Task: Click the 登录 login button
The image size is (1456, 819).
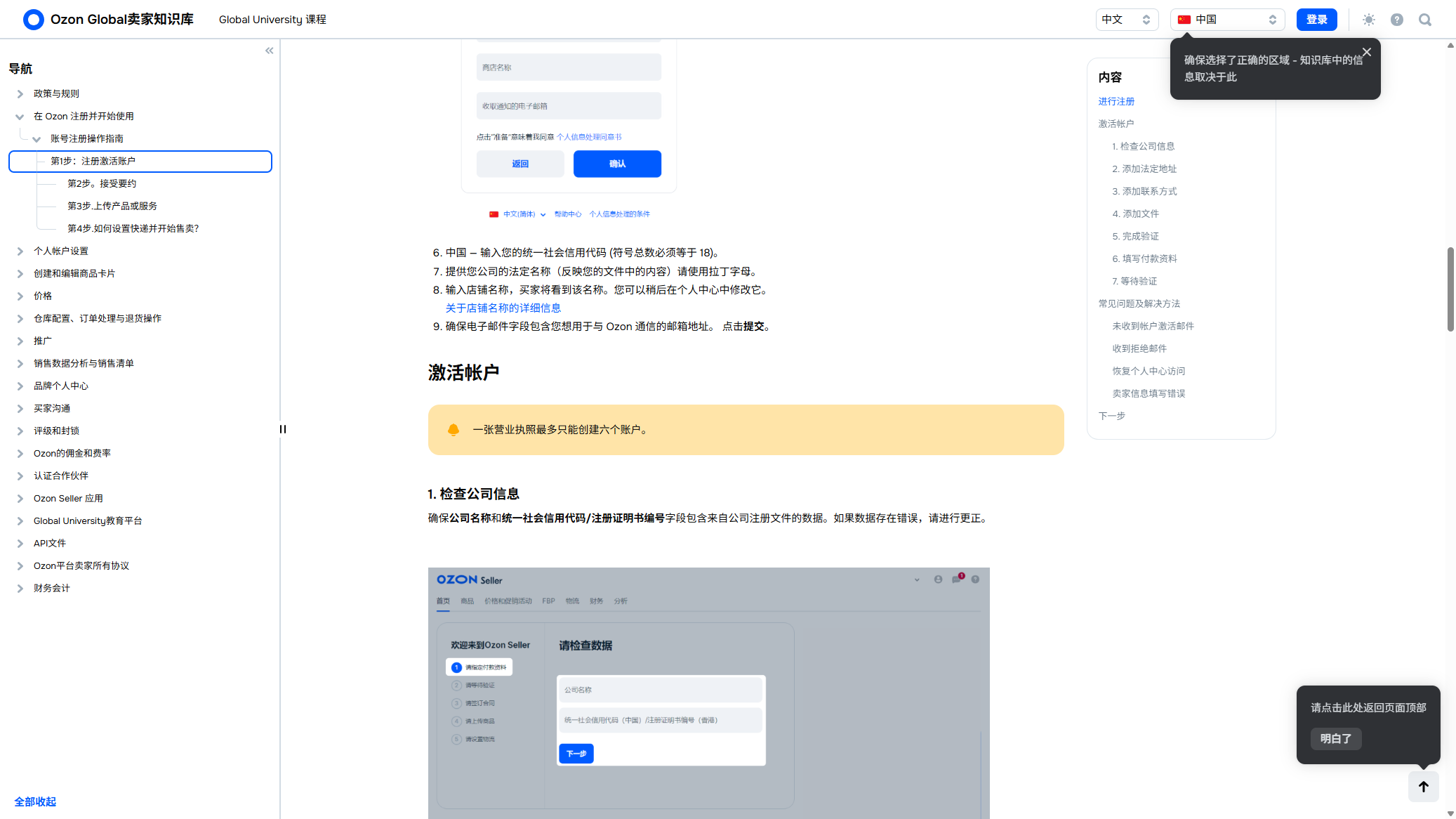Action: click(x=1316, y=20)
